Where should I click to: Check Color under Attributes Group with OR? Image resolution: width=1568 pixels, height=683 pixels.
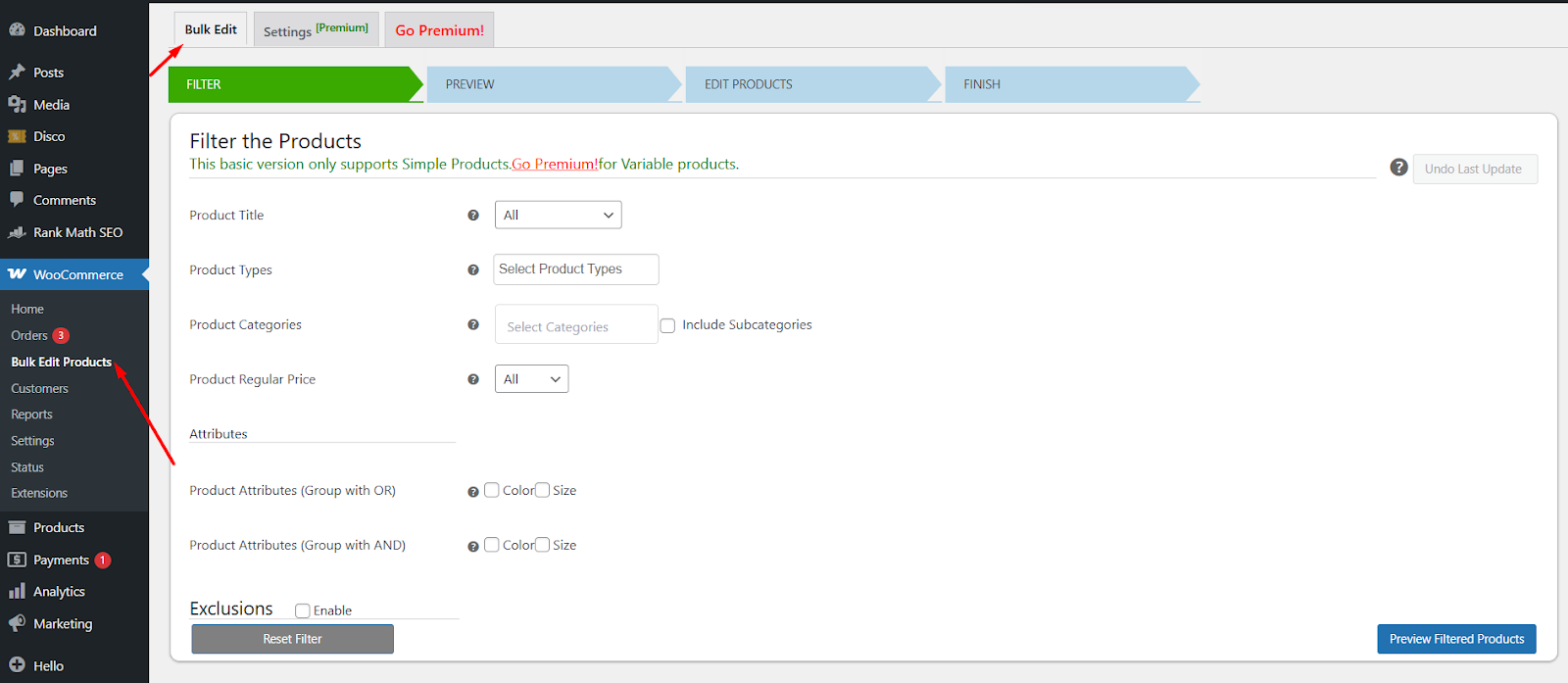coord(492,490)
